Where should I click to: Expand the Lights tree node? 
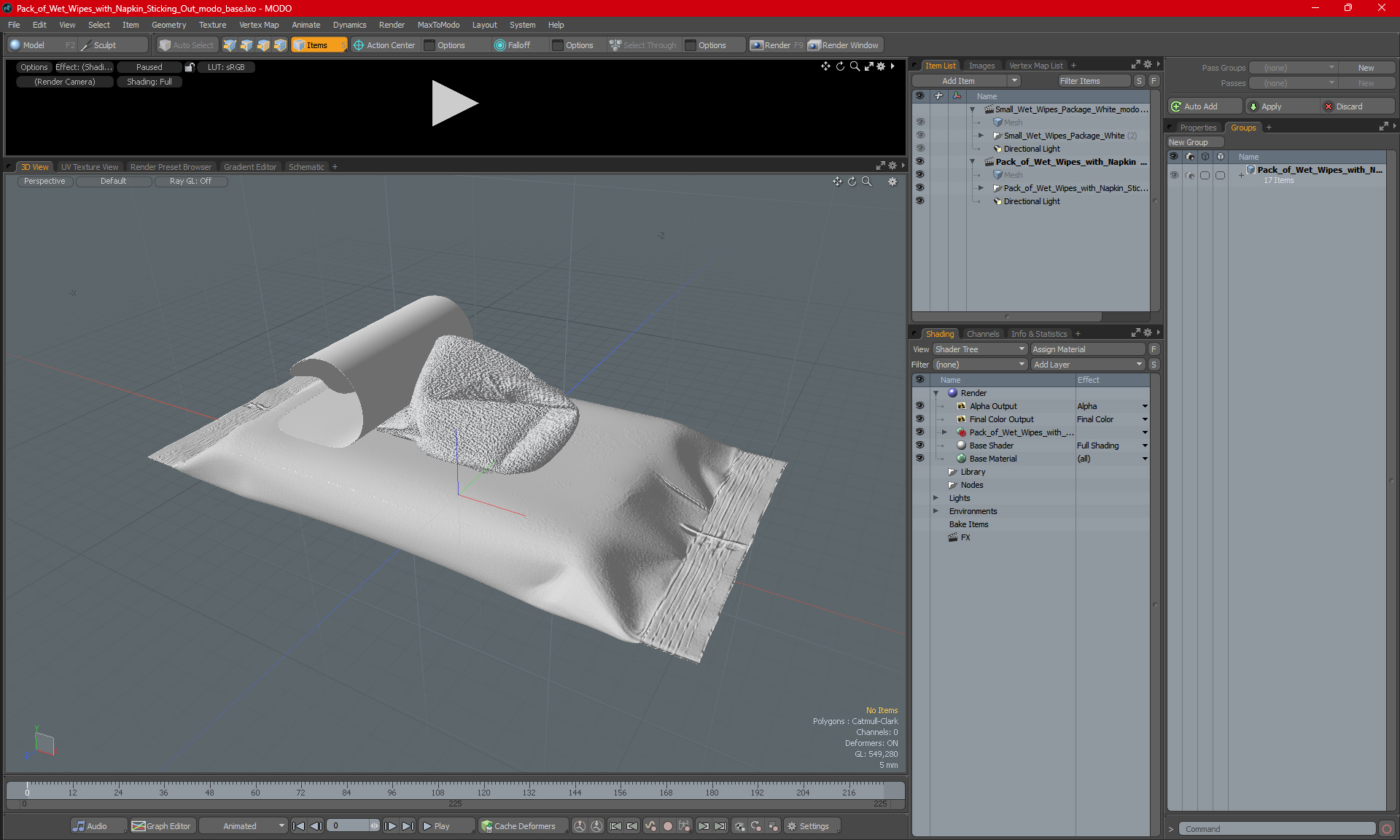point(936,498)
